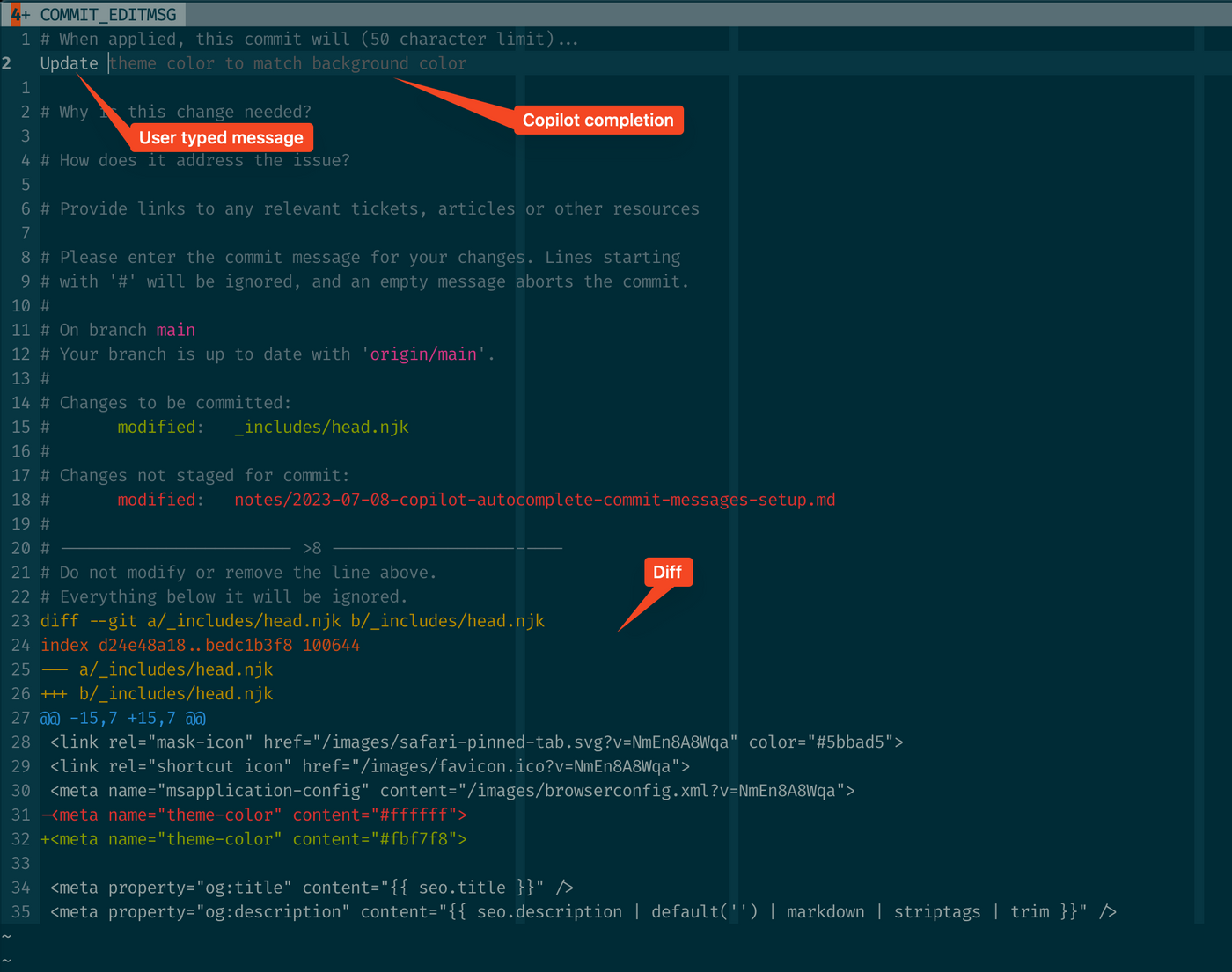1232x972 pixels.
Task: Click the scissors line marked ">8"
Action: (x=302, y=548)
